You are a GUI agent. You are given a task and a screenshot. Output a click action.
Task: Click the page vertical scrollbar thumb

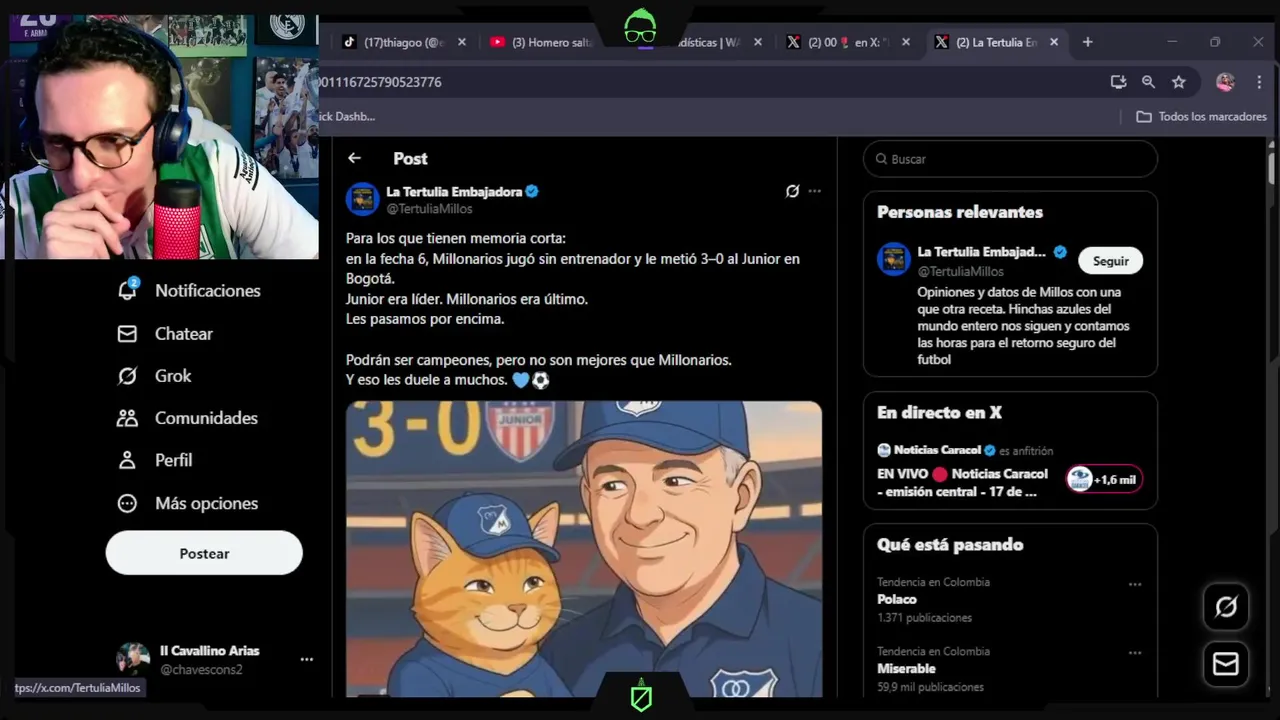click(x=1272, y=167)
